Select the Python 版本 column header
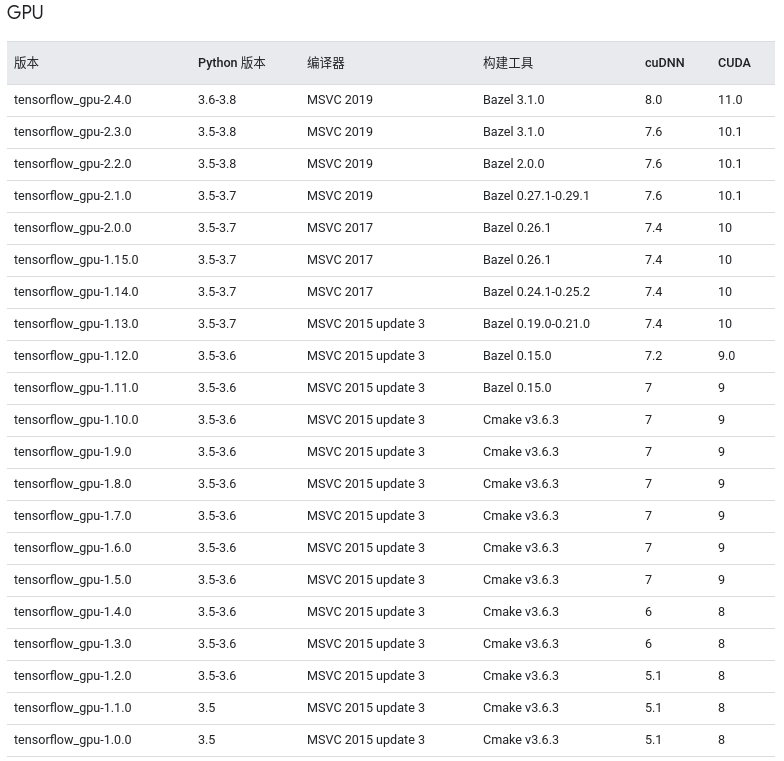 [232, 63]
